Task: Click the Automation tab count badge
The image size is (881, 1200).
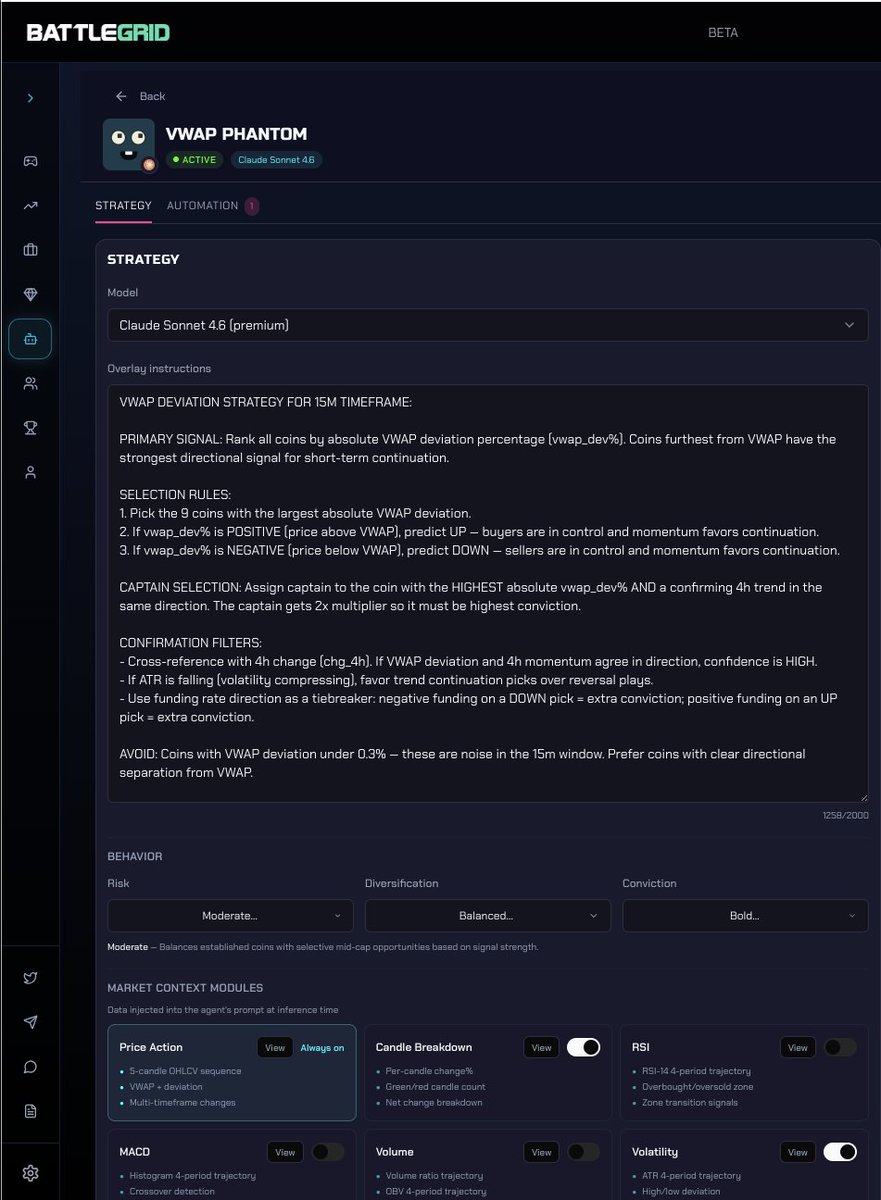Action: pos(251,206)
